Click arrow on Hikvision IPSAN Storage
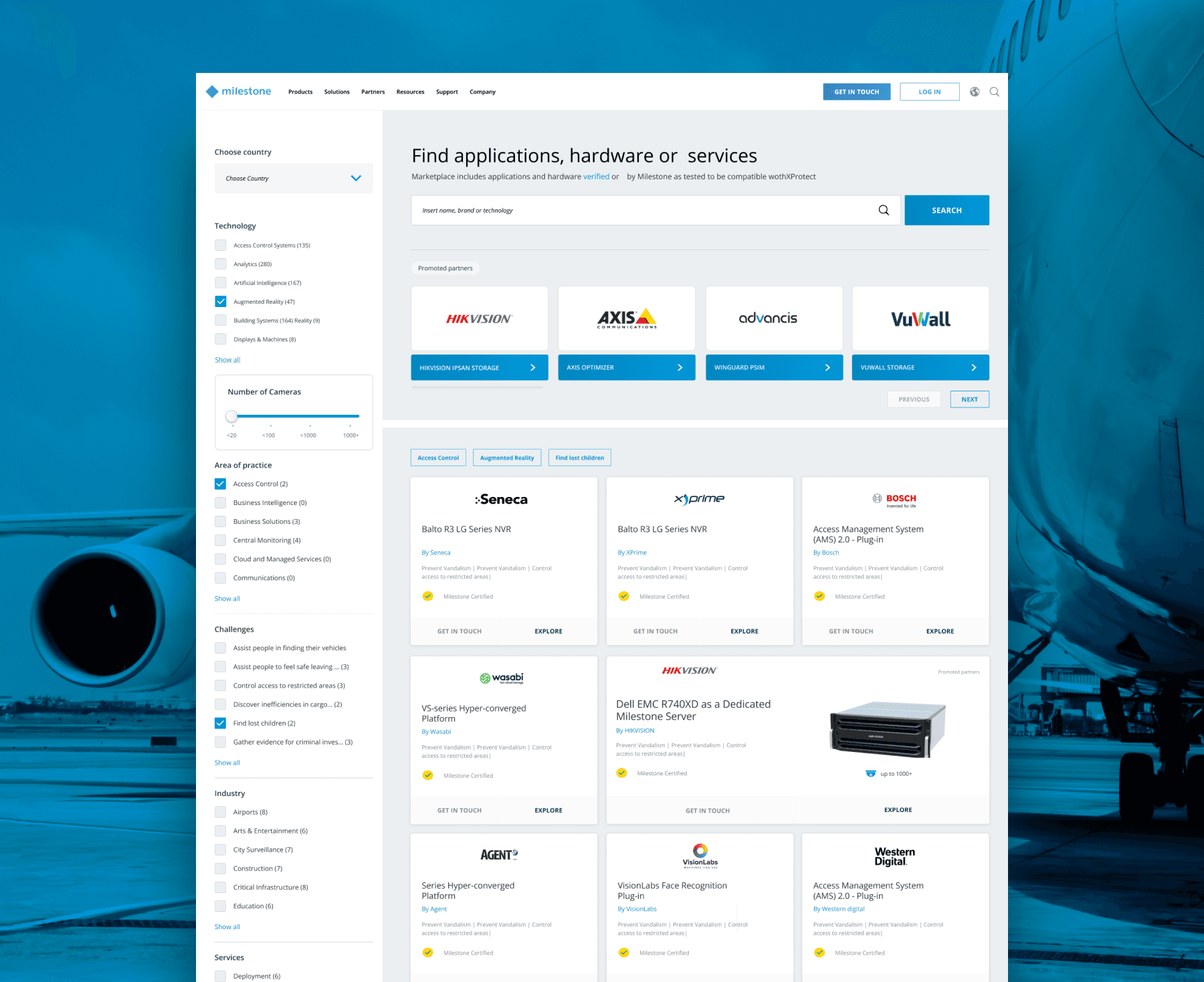Image resolution: width=1204 pixels, height=982 pixels. point(532,367)
